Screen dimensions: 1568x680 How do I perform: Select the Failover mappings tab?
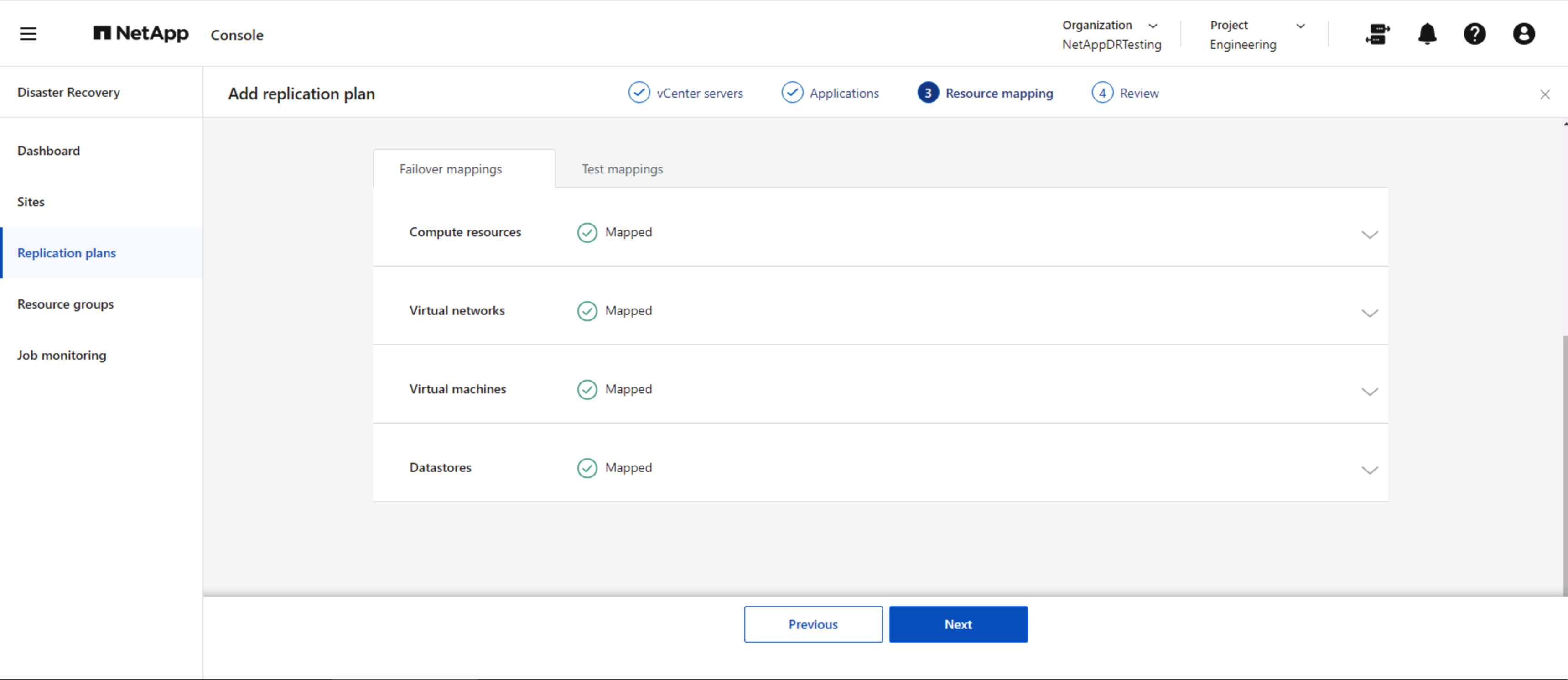[x=451, y=169]
